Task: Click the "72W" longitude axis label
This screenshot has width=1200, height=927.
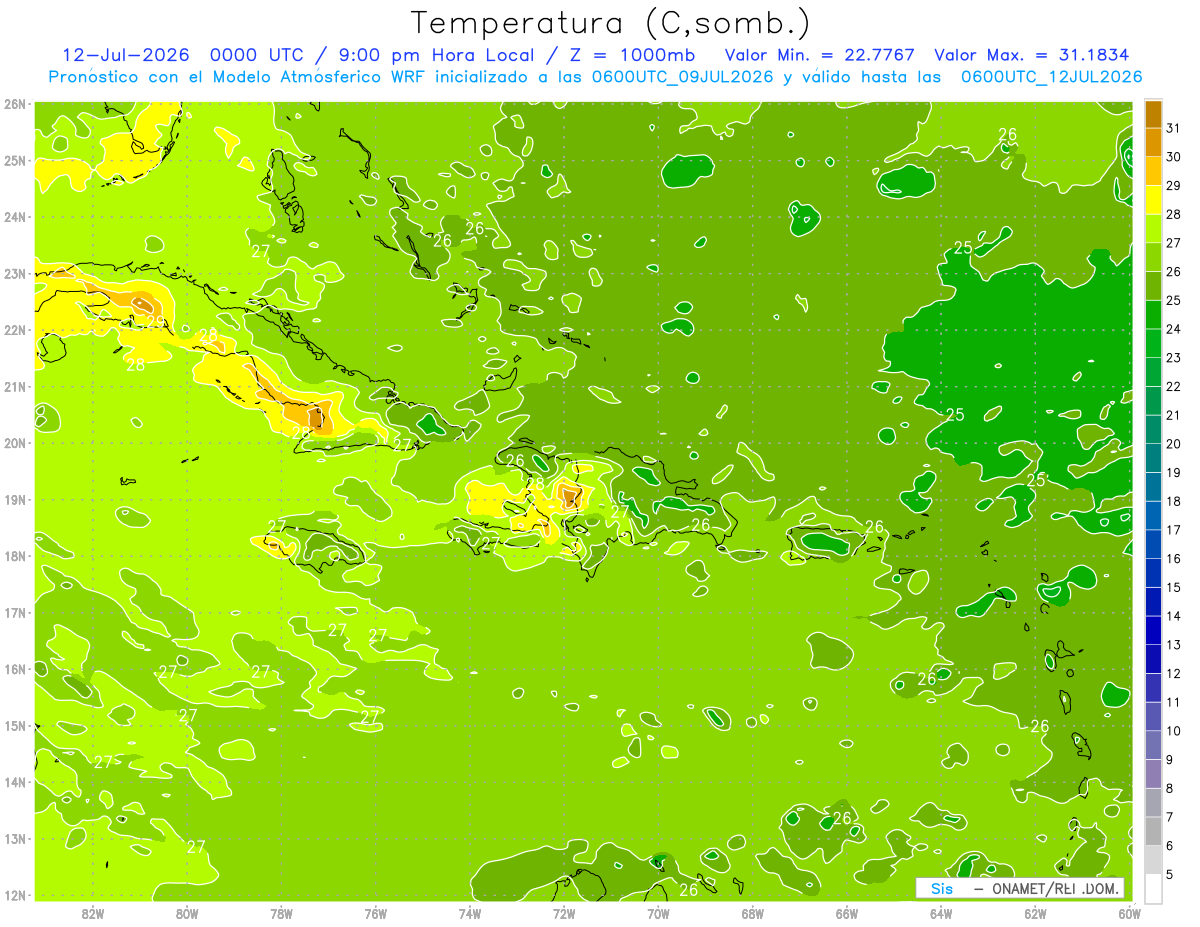Action: tap(564, 913)
